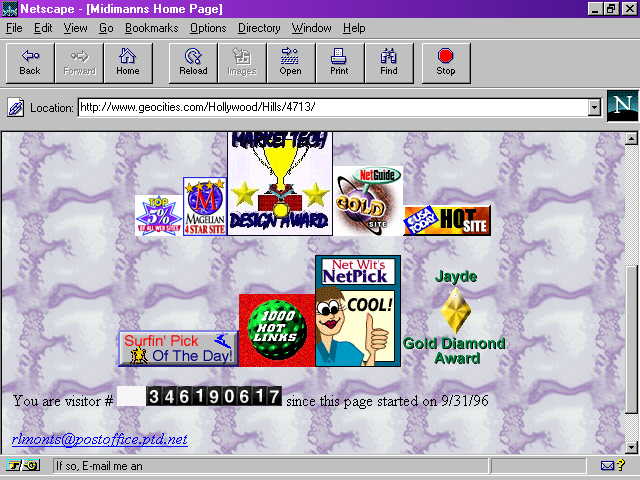Viewport: 640px width, 480px height.
Task: Open the Go menu
Action: pyautogui.click(x=106, y=28)
